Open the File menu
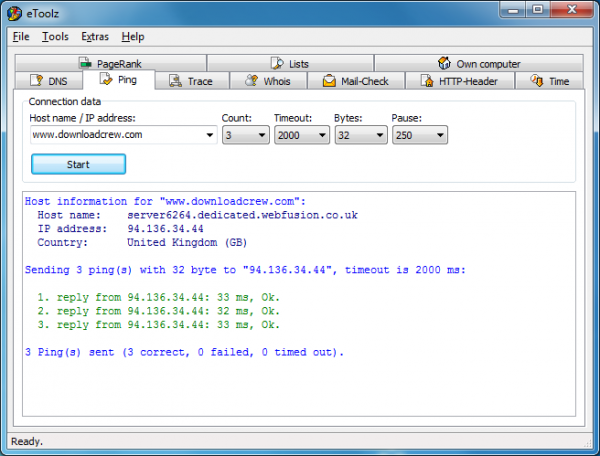 pos(21,37)
